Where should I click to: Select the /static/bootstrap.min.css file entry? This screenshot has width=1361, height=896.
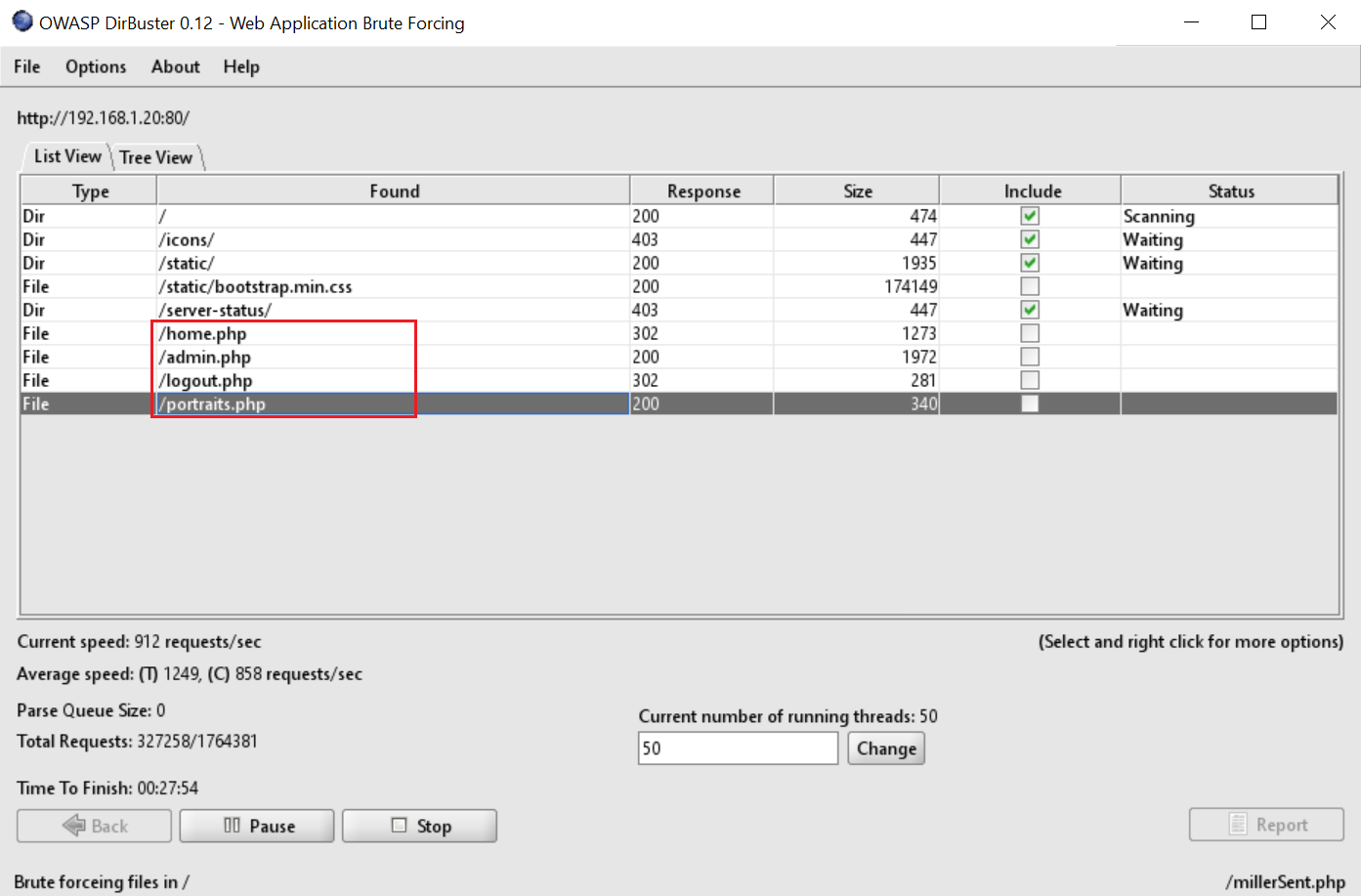pyautogui.click(x=256, y=286)
